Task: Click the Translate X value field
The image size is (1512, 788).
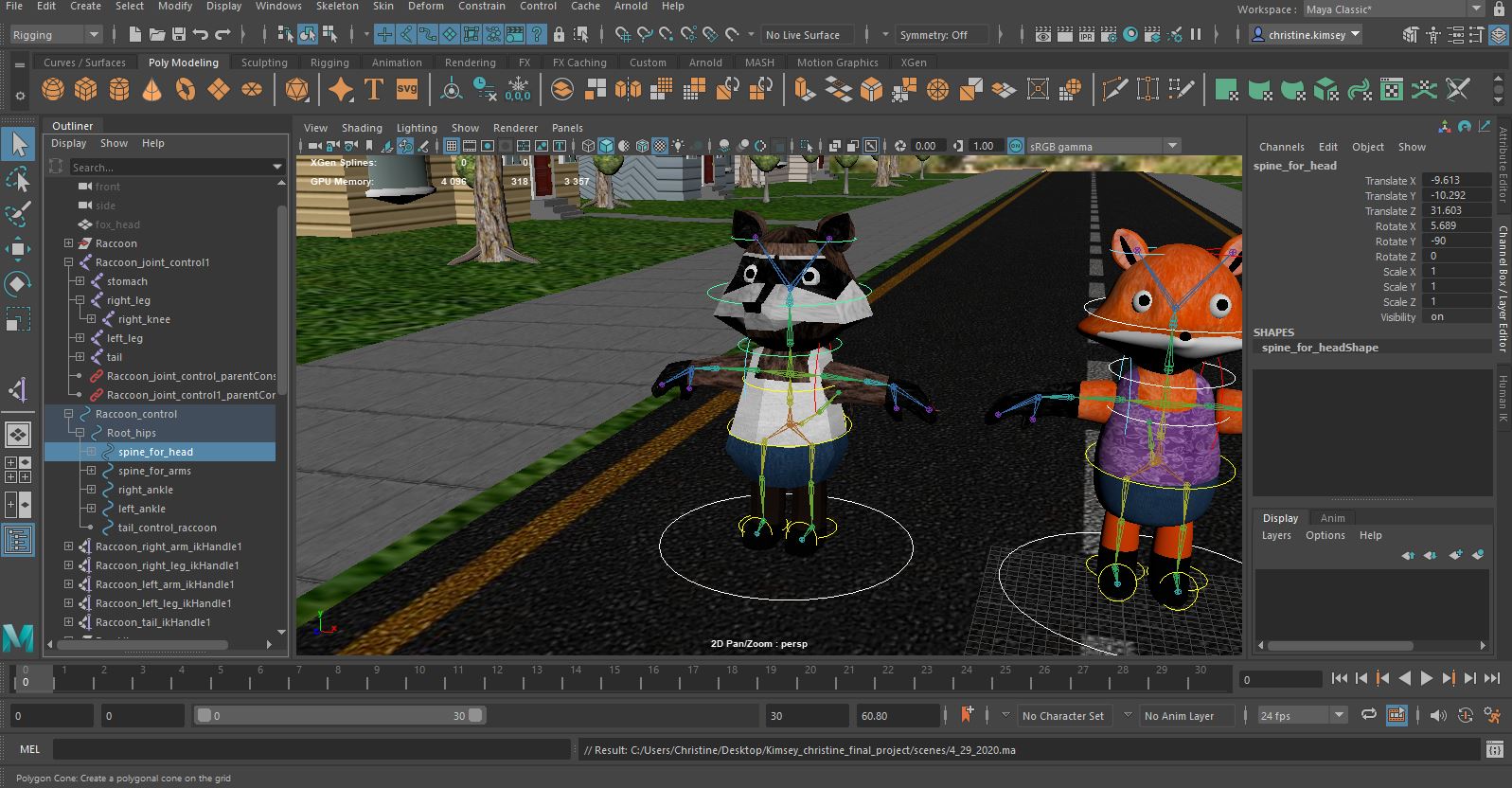Action: click(1456, 180)
